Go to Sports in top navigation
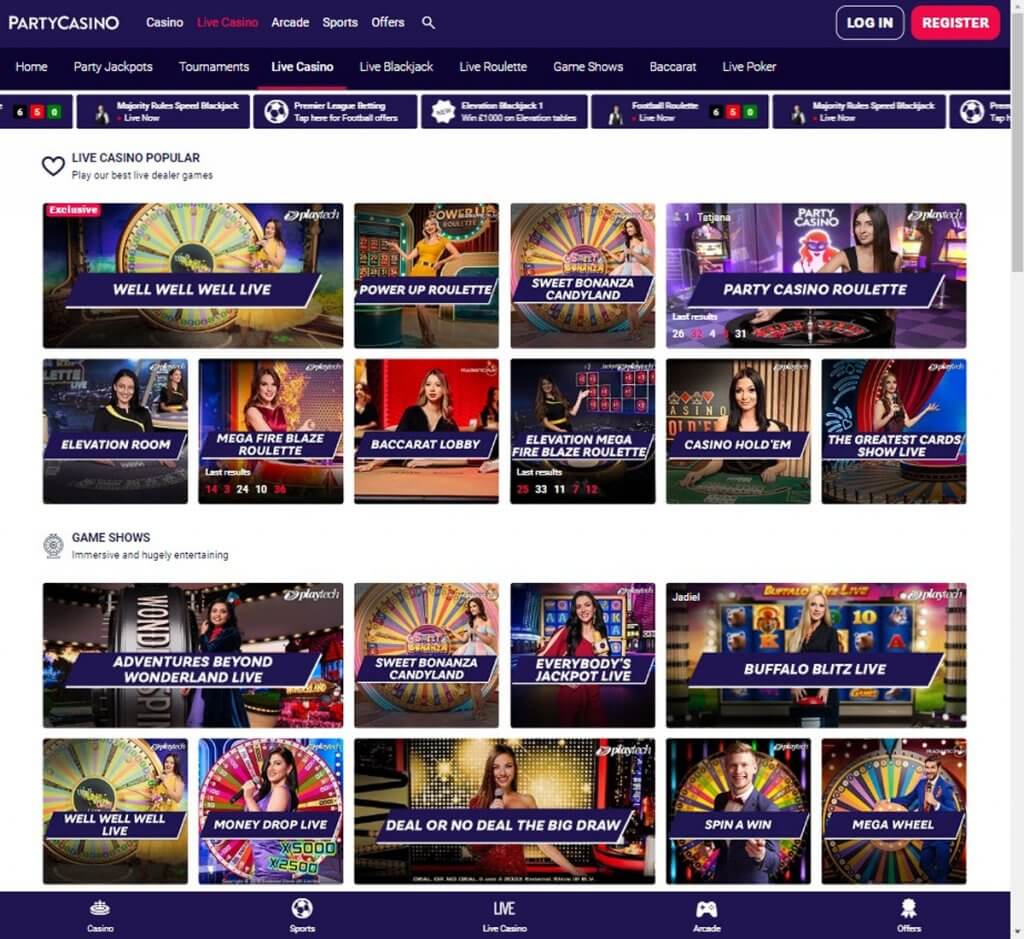The image size is (1024, 939). tap(340, 22)
